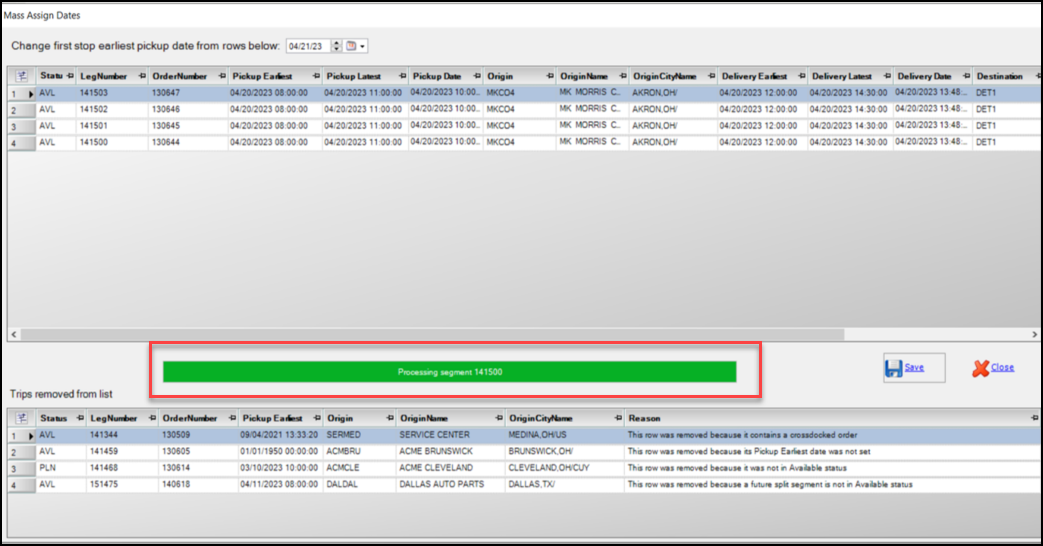Click the green Processing segment 141500 progress bar
1043x546 pixels.
pos(450,372)
